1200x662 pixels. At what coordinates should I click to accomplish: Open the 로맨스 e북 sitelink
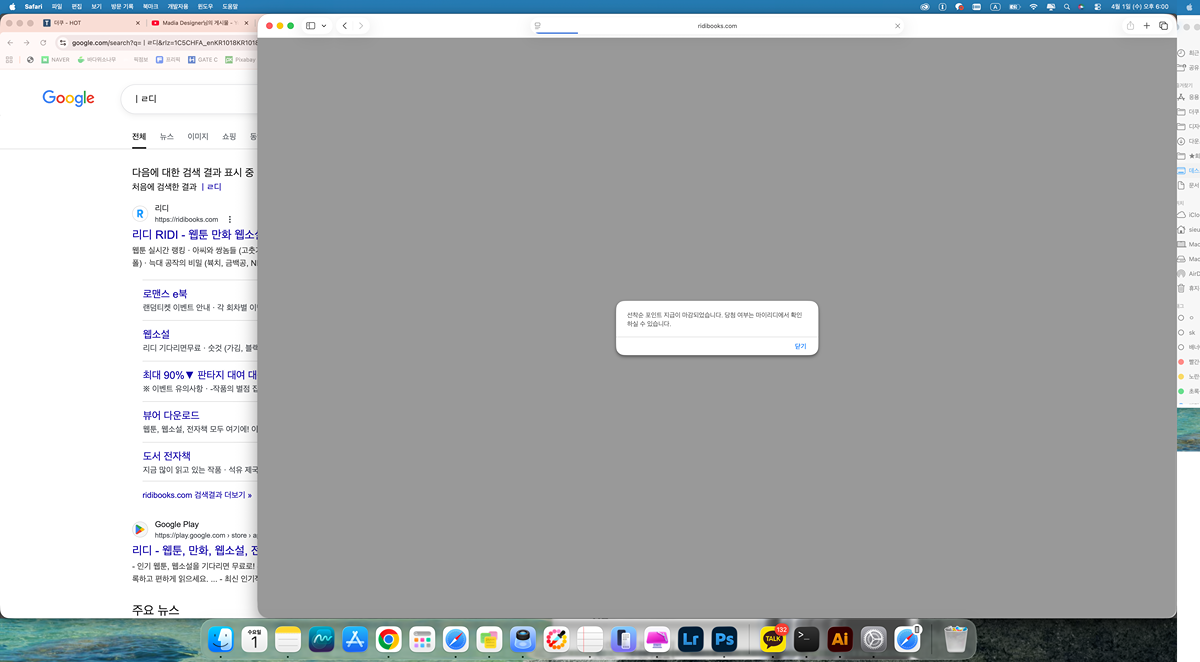165,294
